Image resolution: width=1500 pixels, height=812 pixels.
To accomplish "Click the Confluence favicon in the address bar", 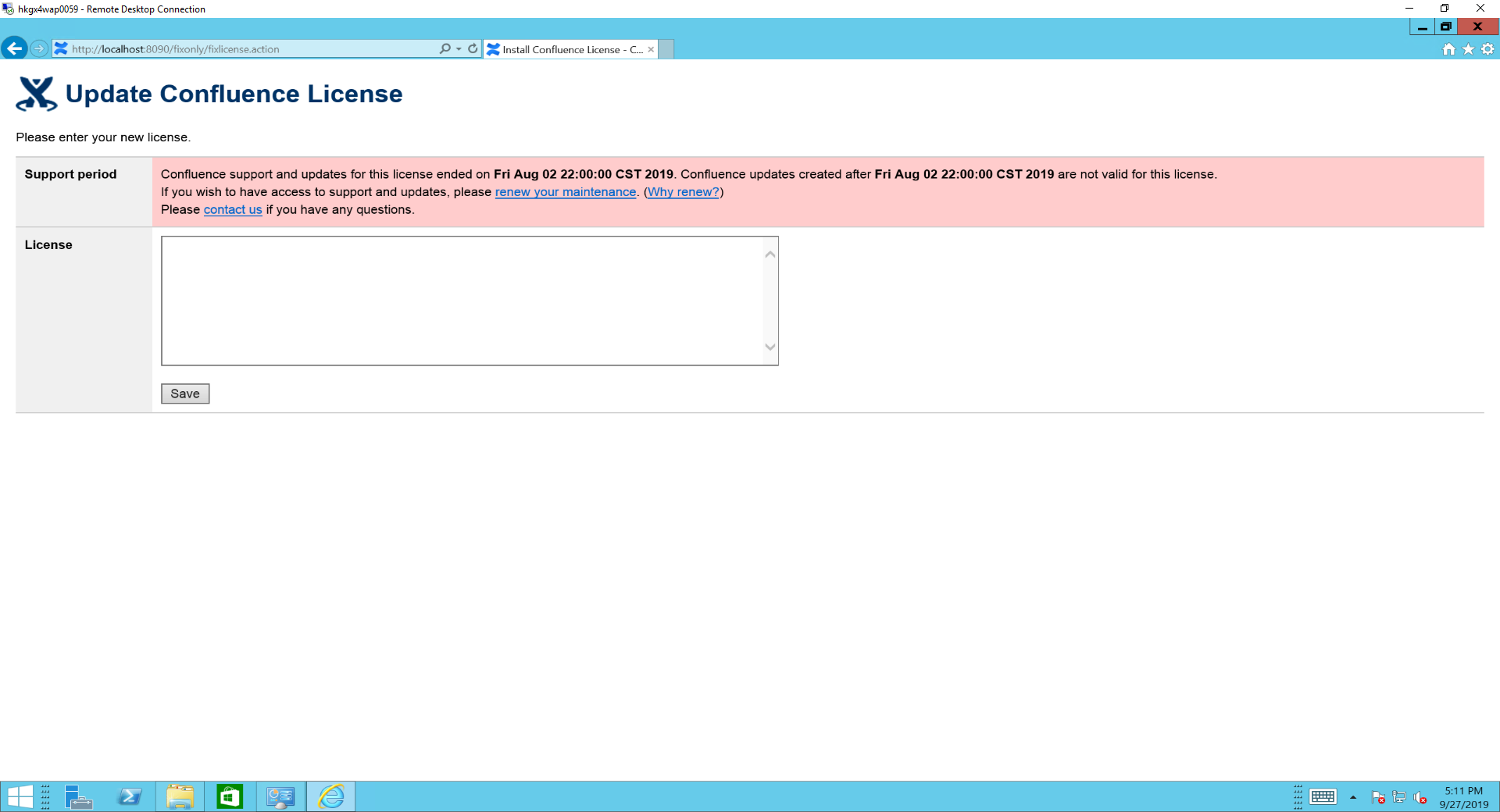I will (61, 48).
